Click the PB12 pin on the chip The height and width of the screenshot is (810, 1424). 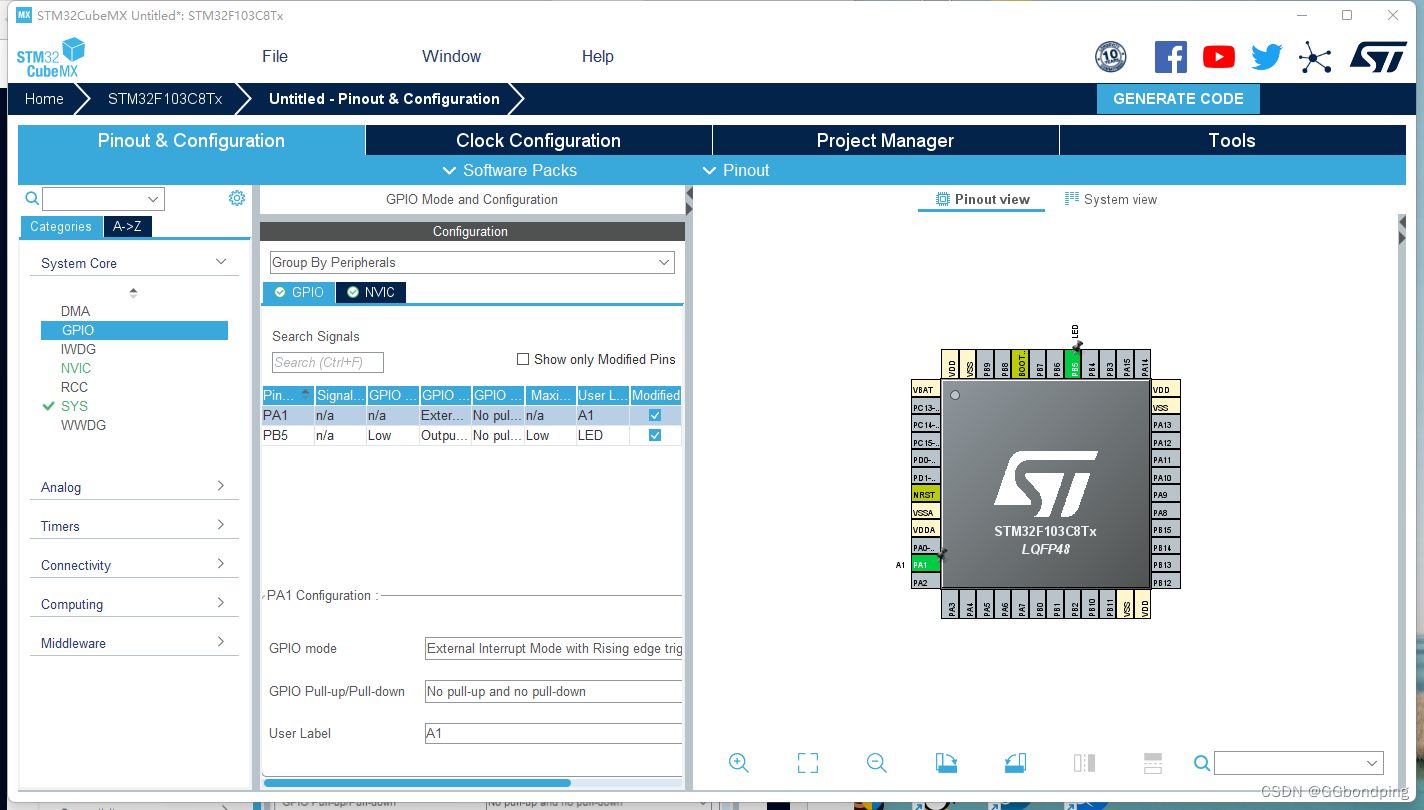pyautogui.click(x=1165, y=582)
